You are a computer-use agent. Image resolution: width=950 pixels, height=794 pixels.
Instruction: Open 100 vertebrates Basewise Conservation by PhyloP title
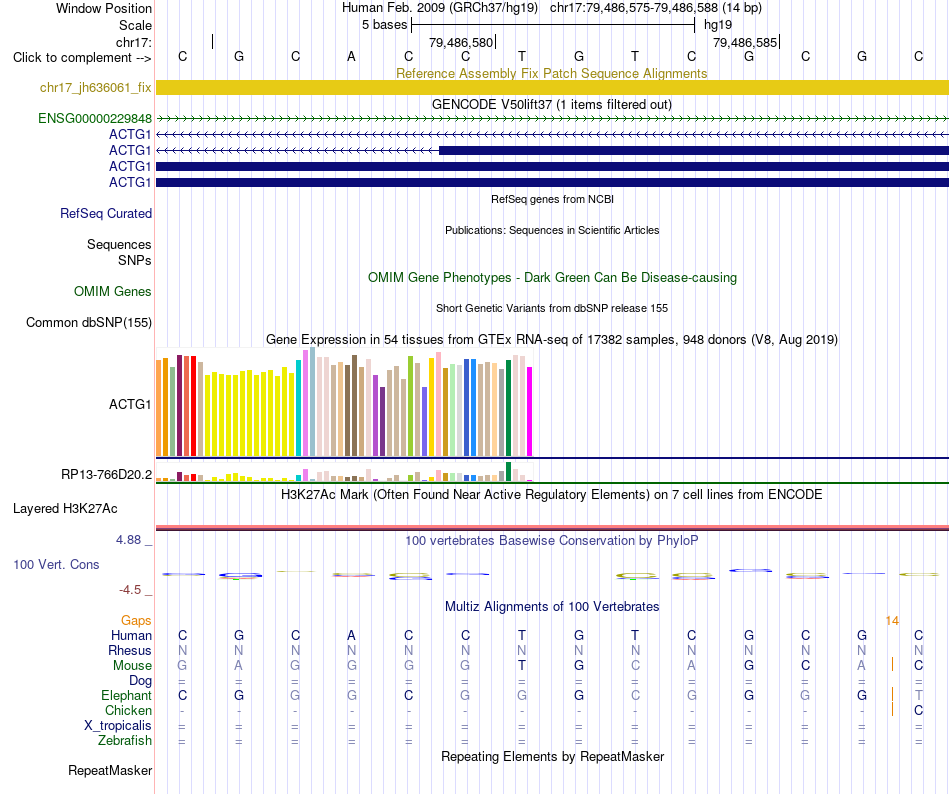coord(551,540)
